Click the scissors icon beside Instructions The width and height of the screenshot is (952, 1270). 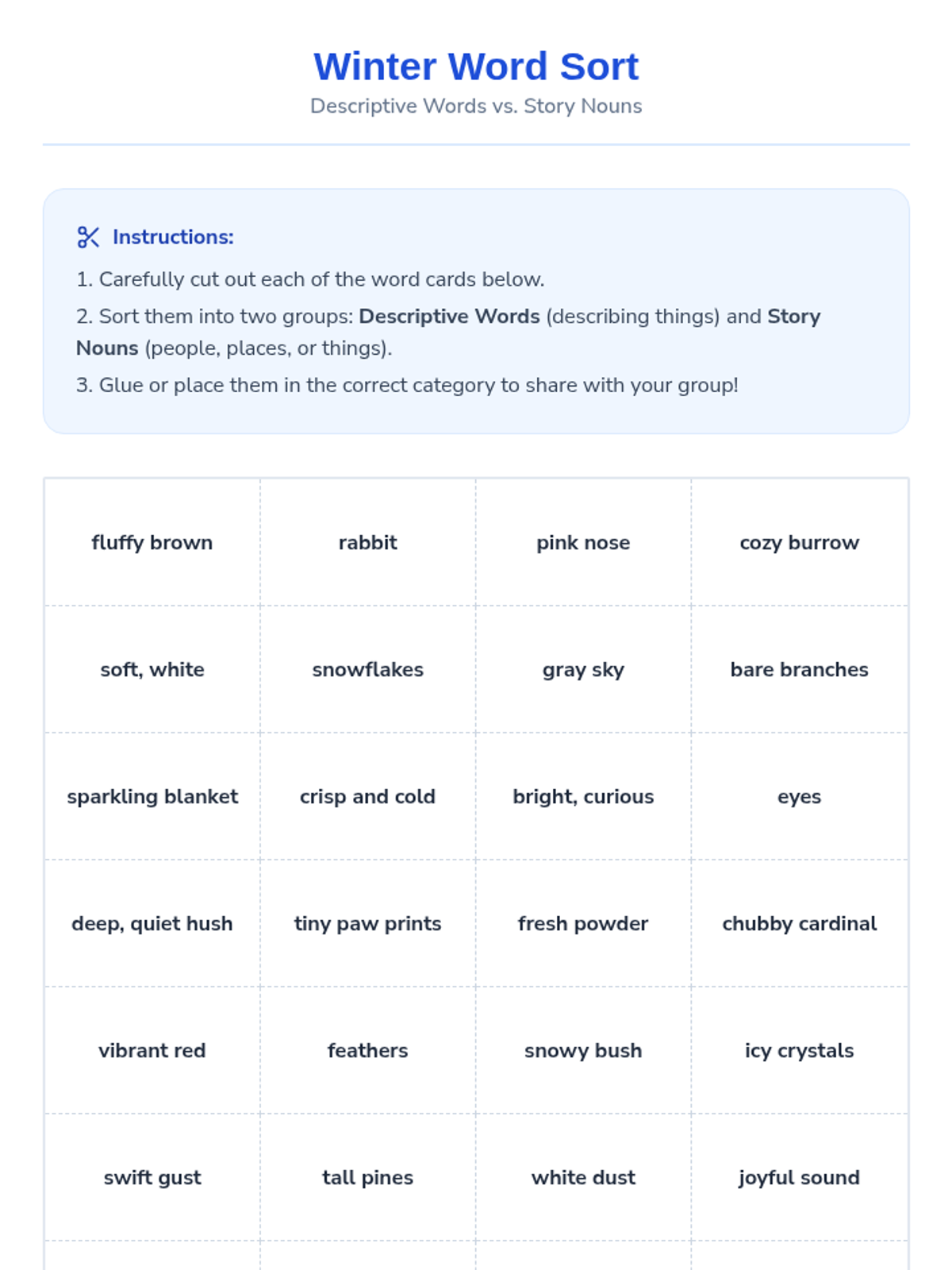pyautogui.click(x=88, y=237)
